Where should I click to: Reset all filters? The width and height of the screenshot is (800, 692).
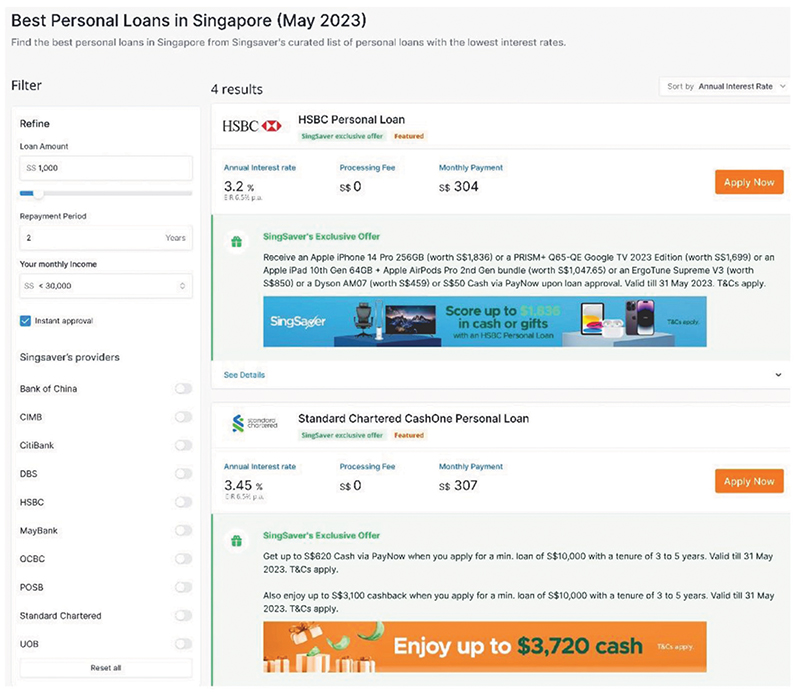pyautogui.click(x=105, y=667)
